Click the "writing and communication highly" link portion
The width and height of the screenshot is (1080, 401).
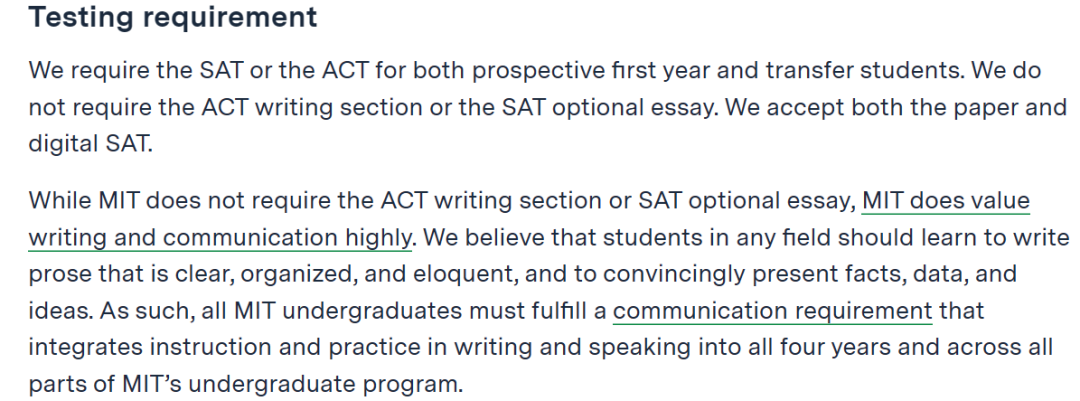[220, 238]
